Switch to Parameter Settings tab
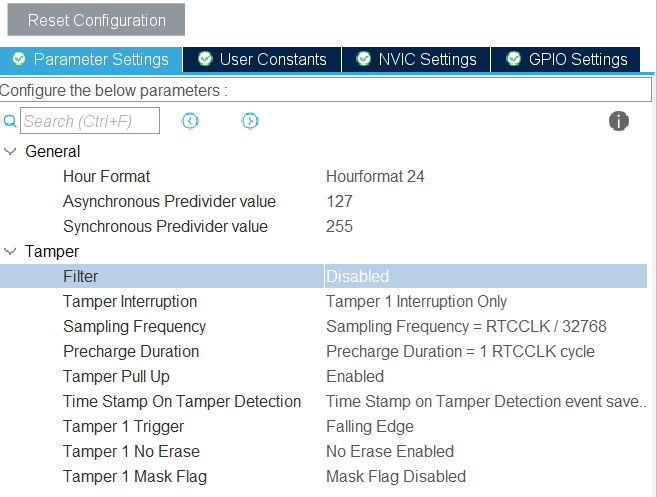This screenshot has width=657, height=497. click(x=91, y=59)
